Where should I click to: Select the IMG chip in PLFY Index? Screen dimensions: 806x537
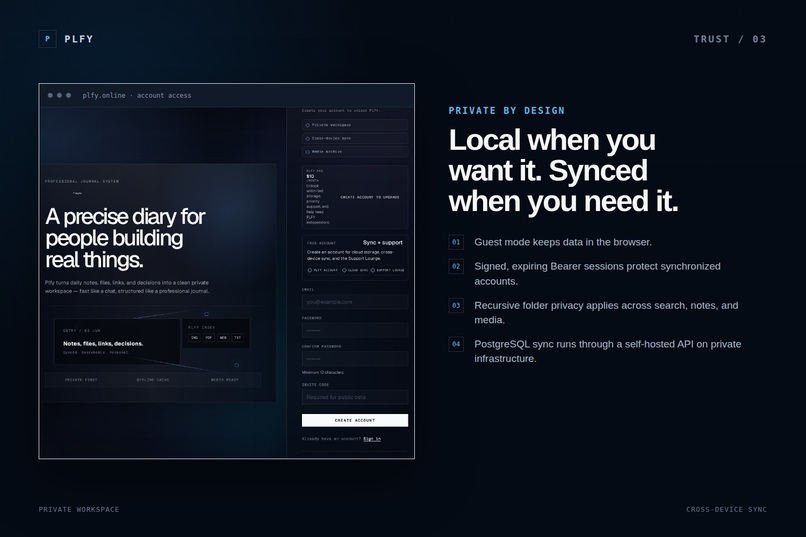pyautogui.click(x=194, y=338)
